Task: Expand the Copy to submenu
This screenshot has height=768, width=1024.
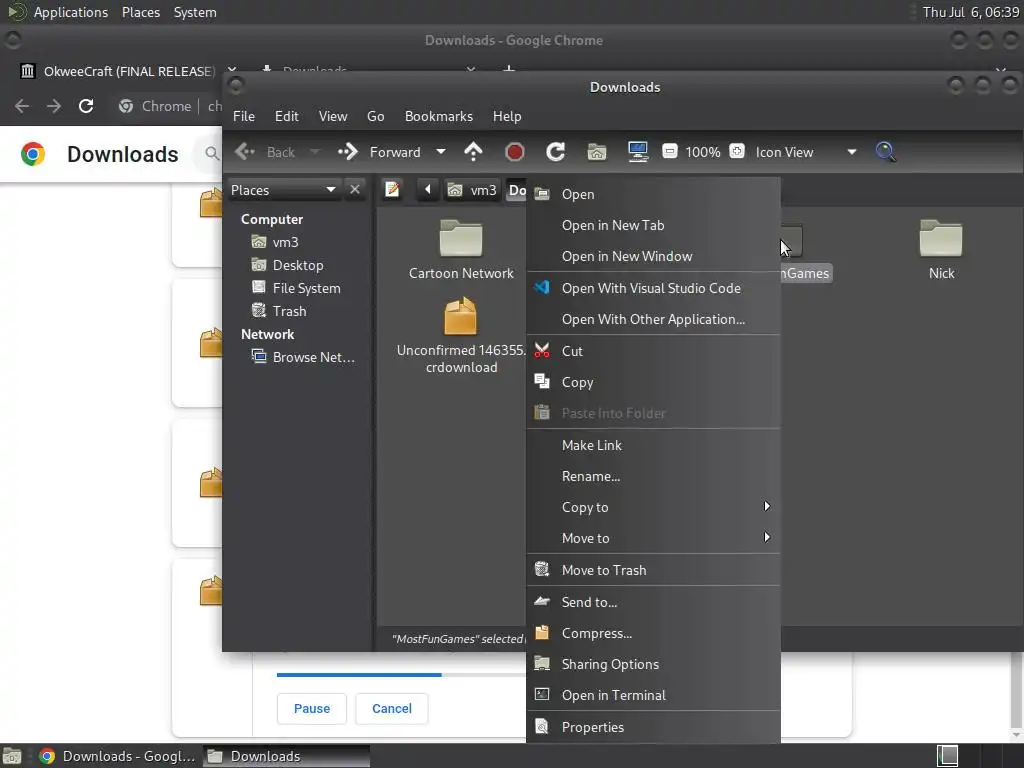Action: point(654,507)
